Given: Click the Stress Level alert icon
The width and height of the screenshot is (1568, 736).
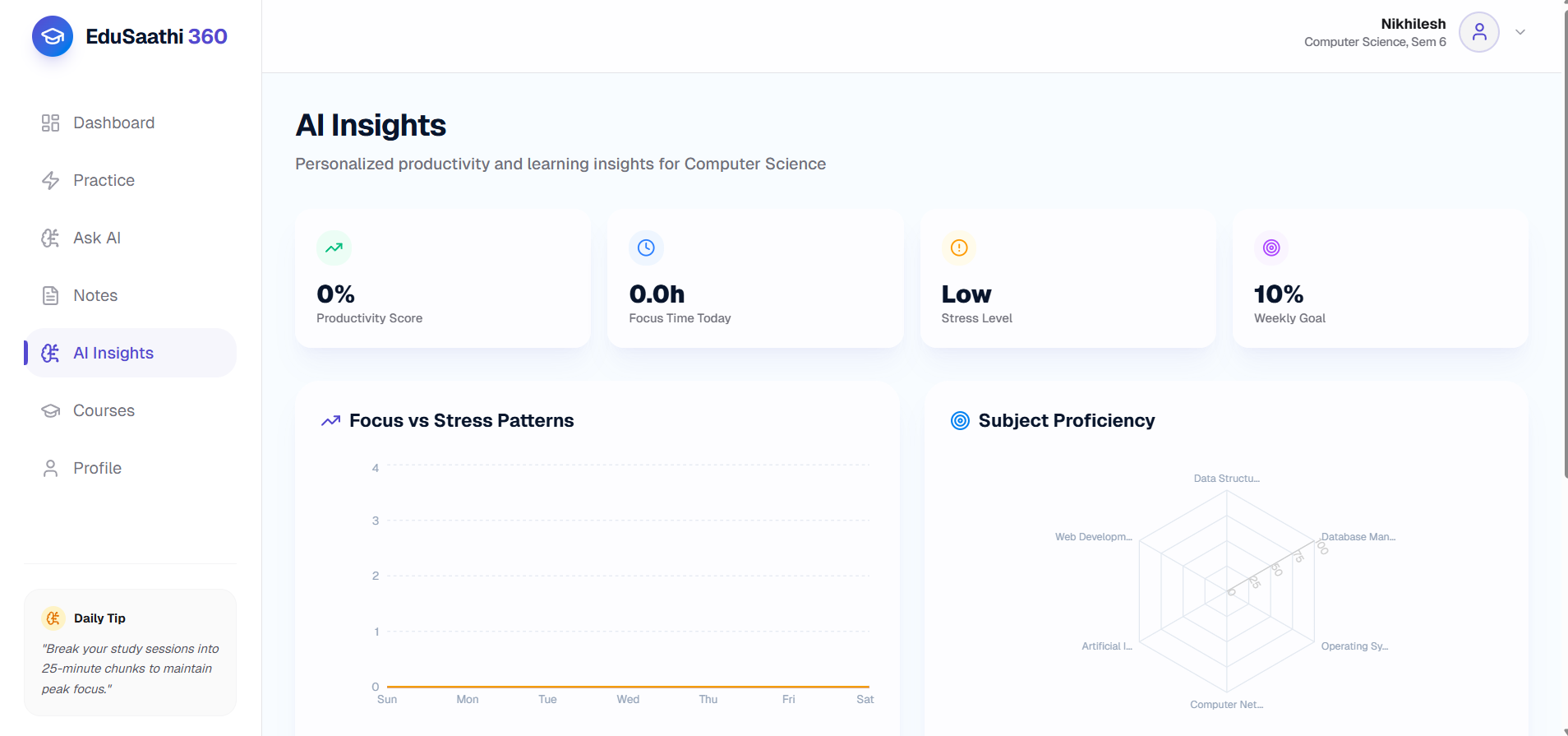Looking at the screenshot, I should [x=959, y=248].
